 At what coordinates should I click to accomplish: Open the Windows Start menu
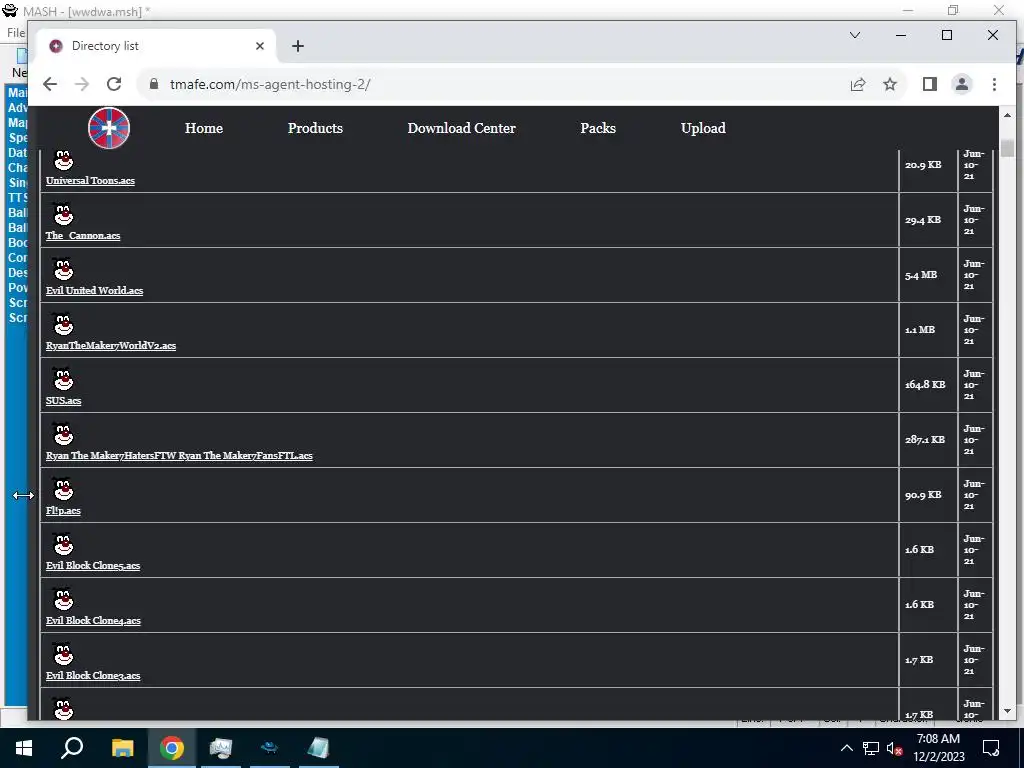(24, 748)
